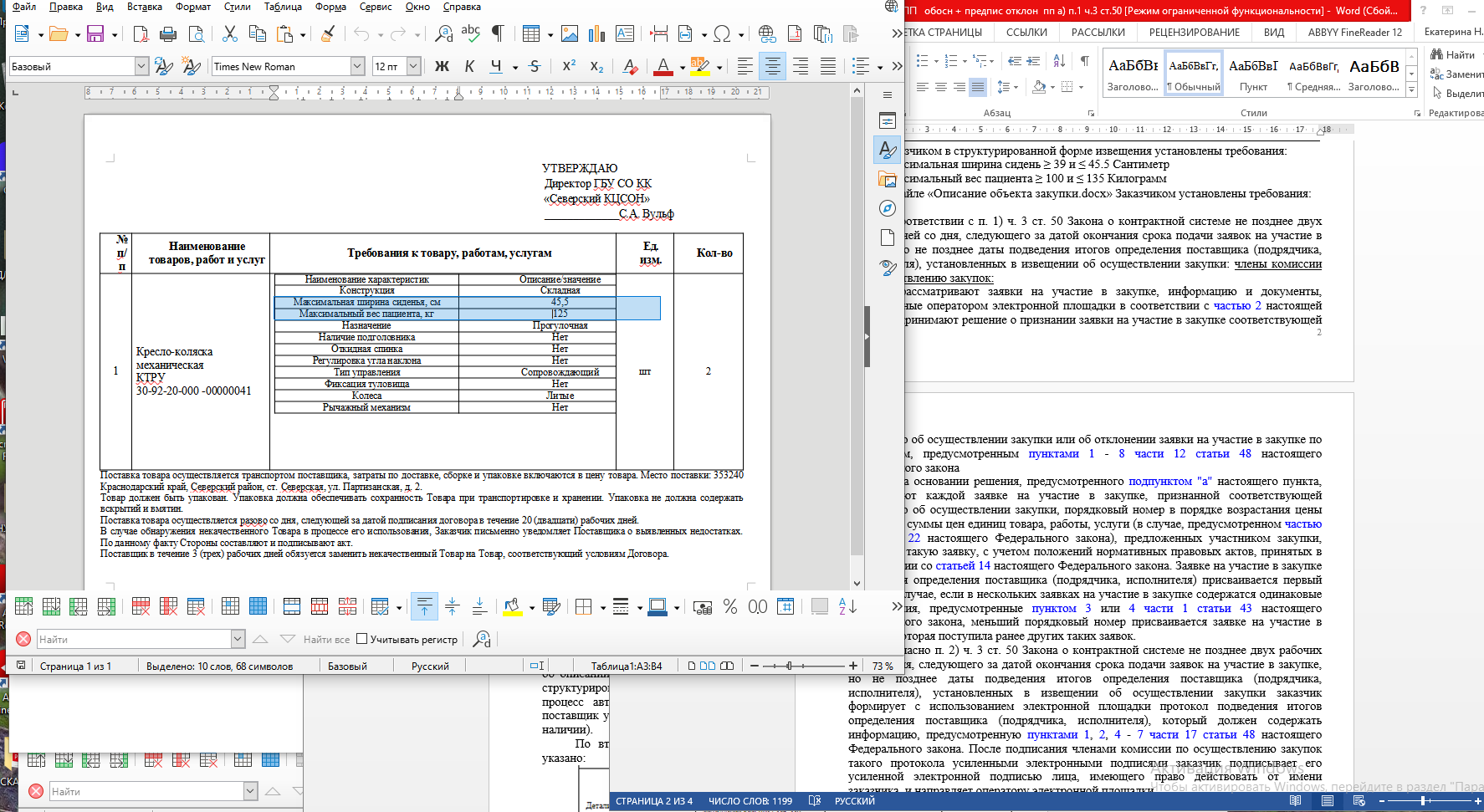Switch to Word РЕЦЕНЗИРОВАНИЕ tab
Screen dimensions: 1484x812
1194,32
